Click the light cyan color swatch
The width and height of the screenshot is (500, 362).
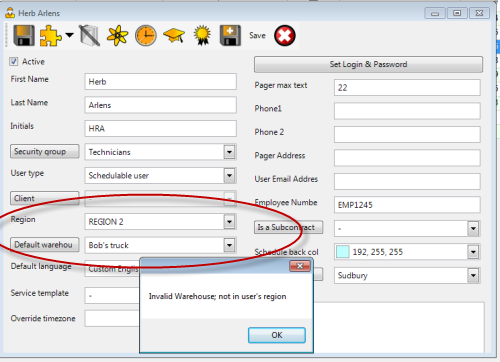click(343, 252)
